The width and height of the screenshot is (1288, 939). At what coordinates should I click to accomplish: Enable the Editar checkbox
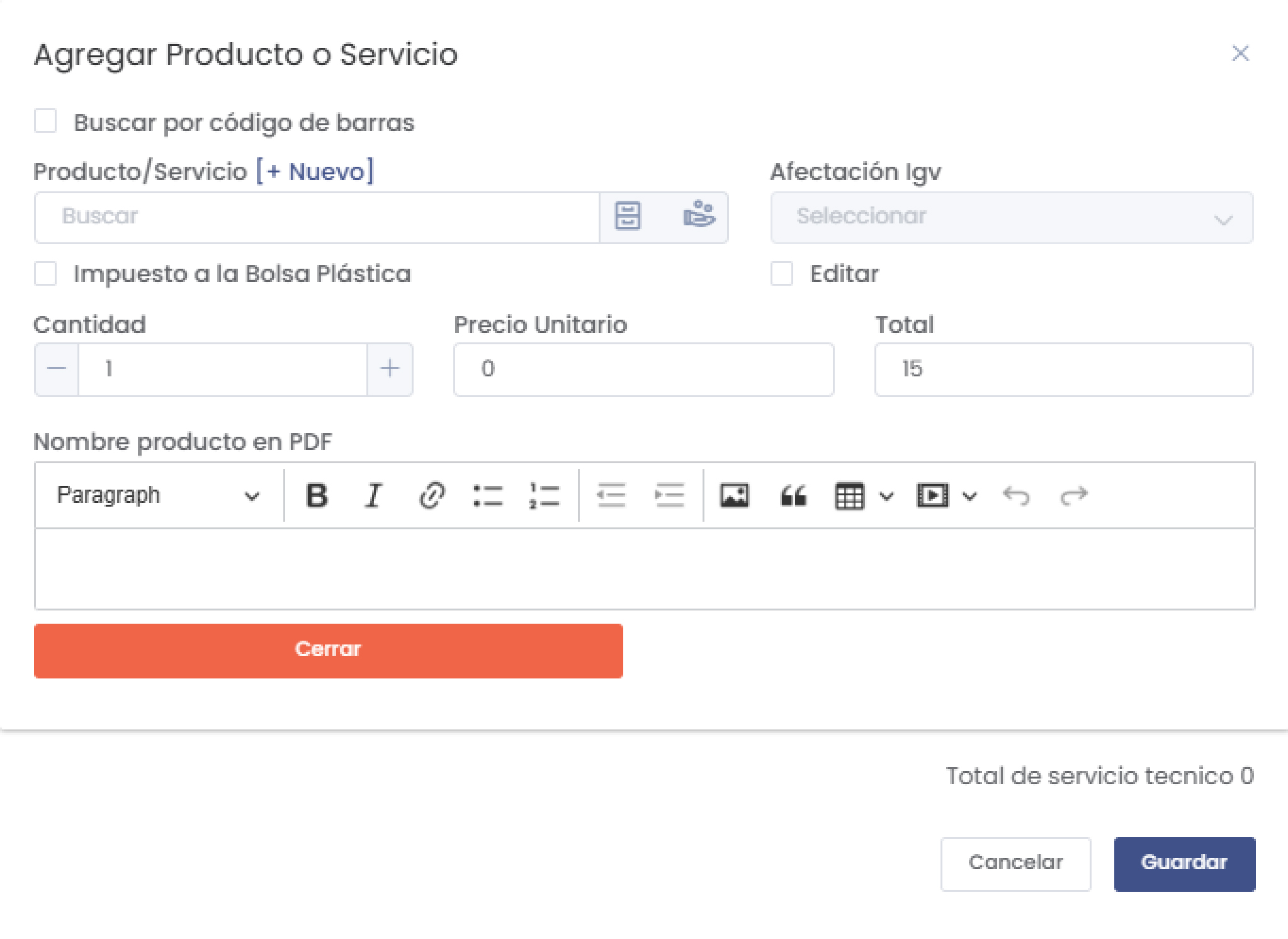point(782,273)
